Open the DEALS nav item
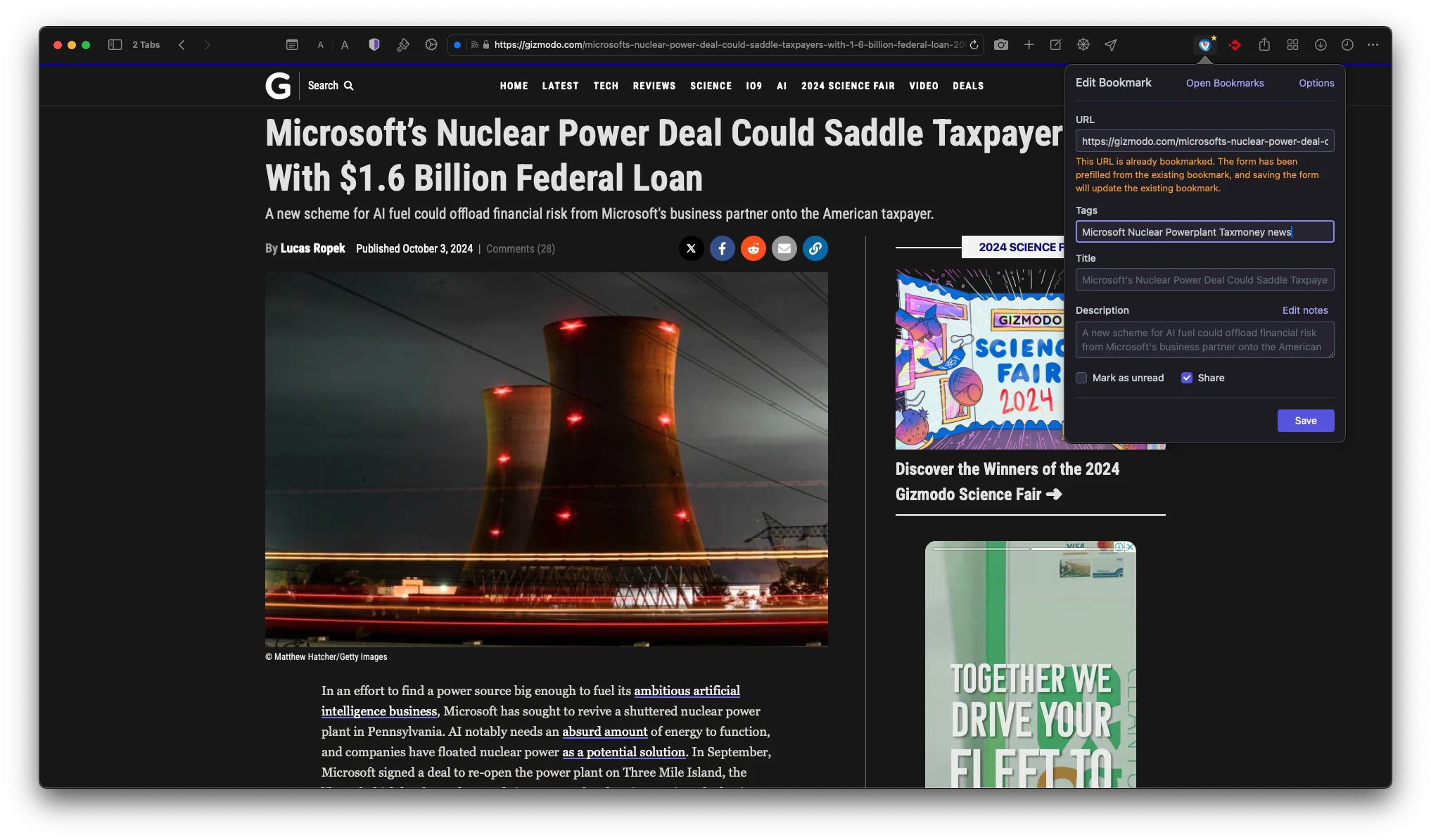Viewport: 1431px width, 840px height. tap(969, 86)
